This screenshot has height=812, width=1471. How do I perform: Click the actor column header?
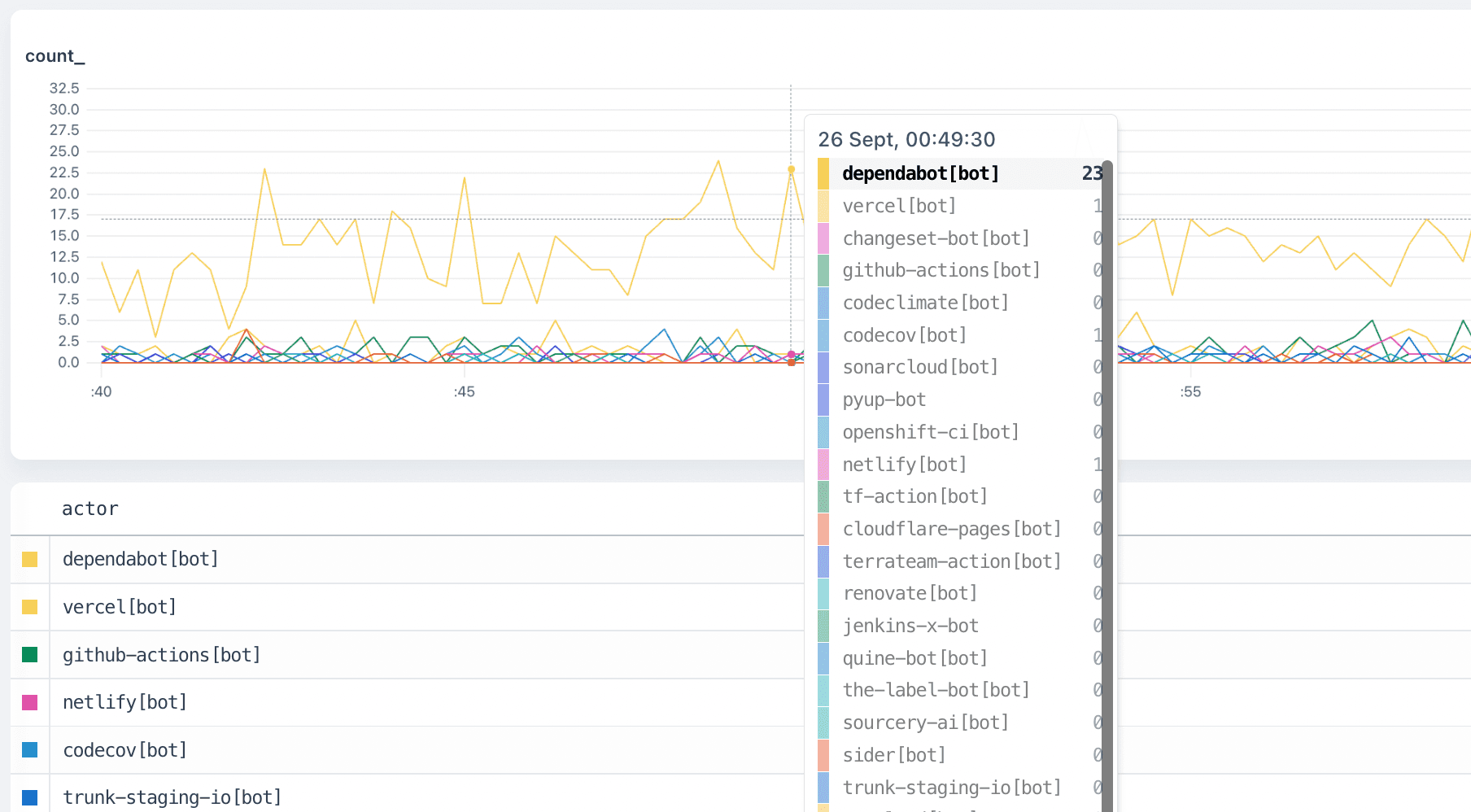click(x=89, y=509)
